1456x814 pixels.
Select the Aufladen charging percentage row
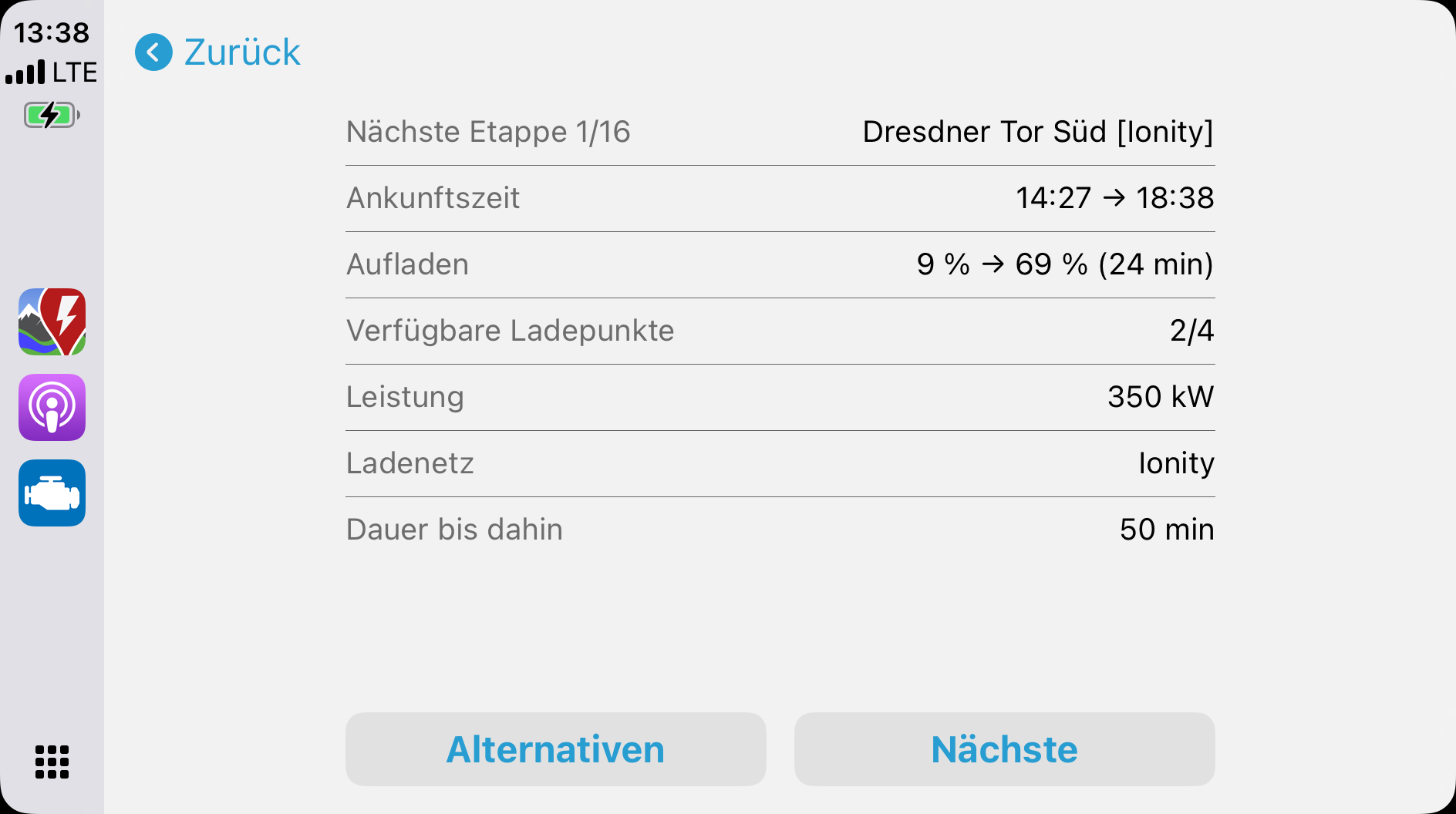(780, 264)
